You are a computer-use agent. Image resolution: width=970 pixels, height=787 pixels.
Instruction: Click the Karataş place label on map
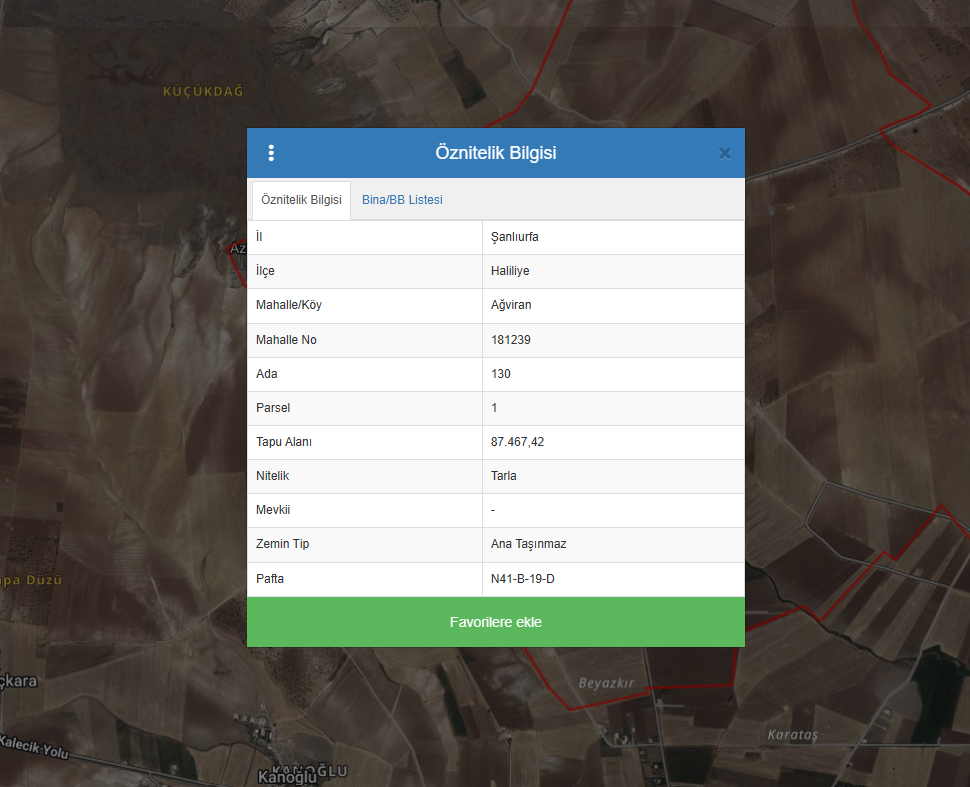pos(792,735)
